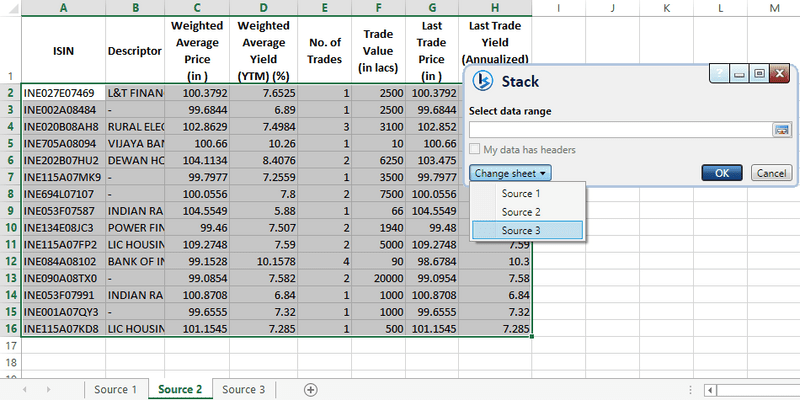The image size is (800, 400).
Task: Click the BANK OF IN descriptor cell
Action: click(x=135, y=261)
